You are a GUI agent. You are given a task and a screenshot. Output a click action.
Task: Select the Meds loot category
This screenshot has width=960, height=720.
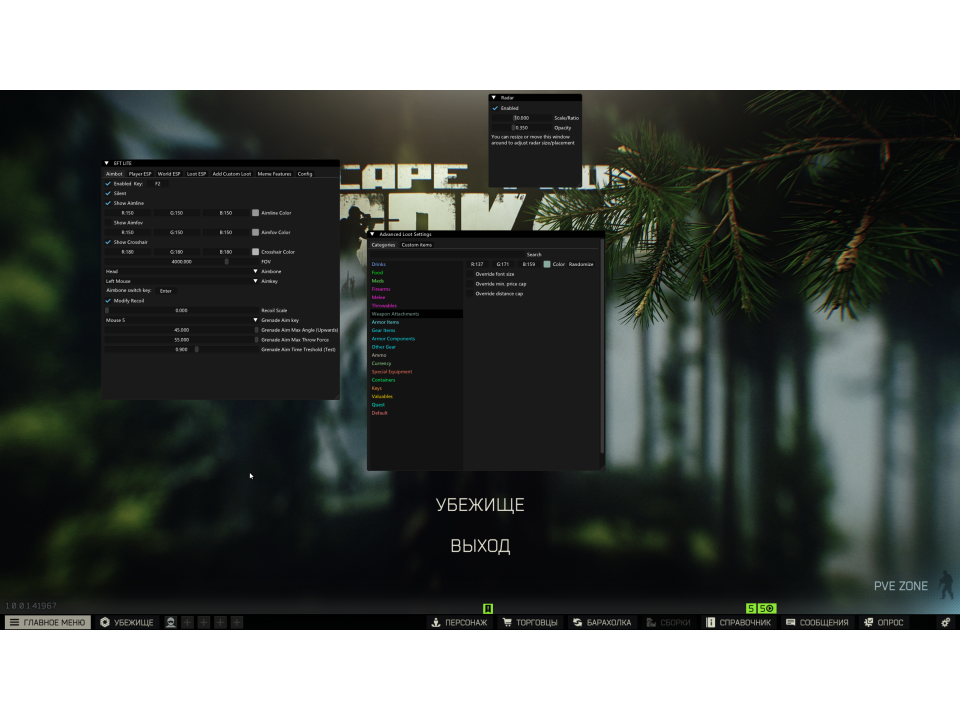378,281
